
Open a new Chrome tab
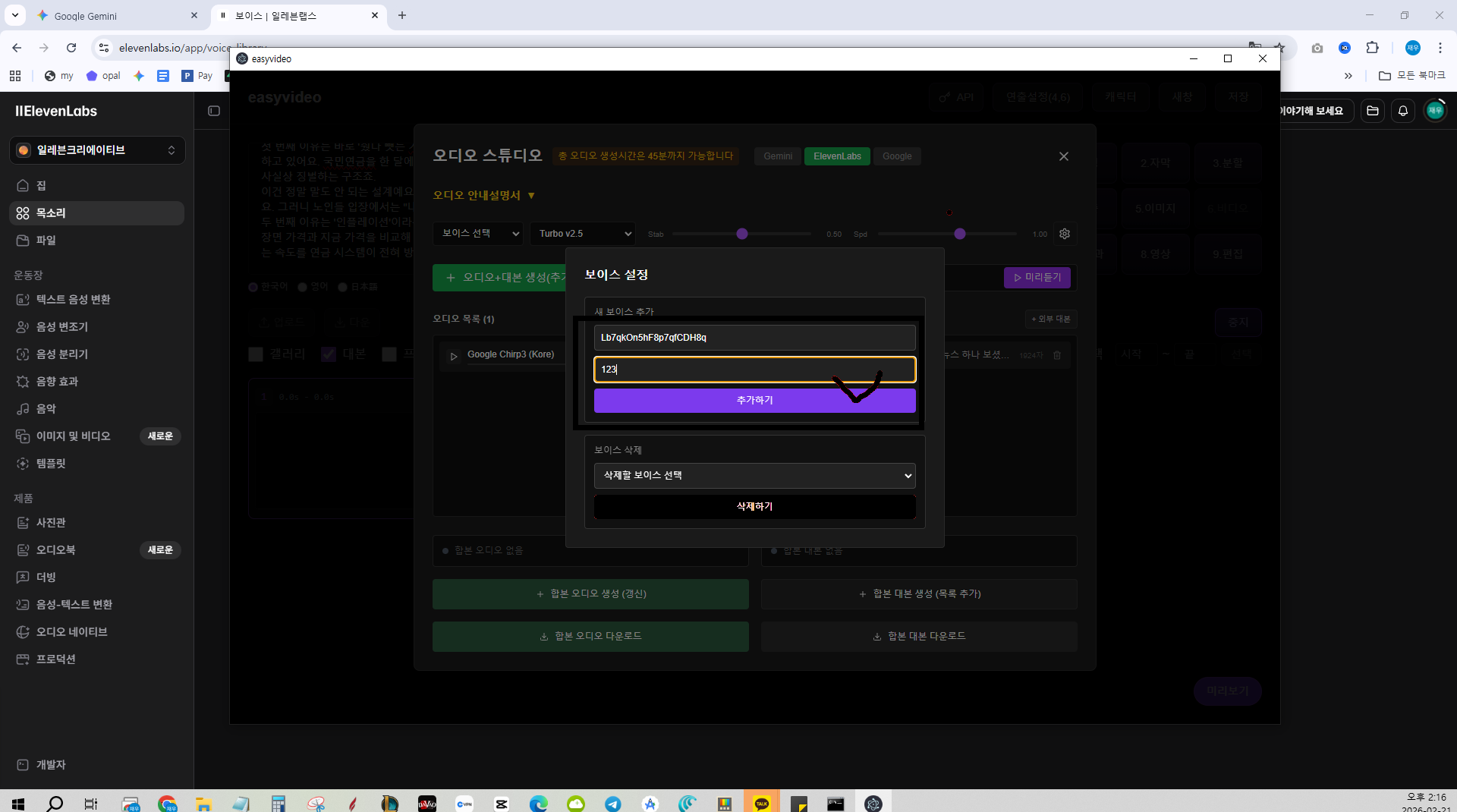[x=402, y=15]
